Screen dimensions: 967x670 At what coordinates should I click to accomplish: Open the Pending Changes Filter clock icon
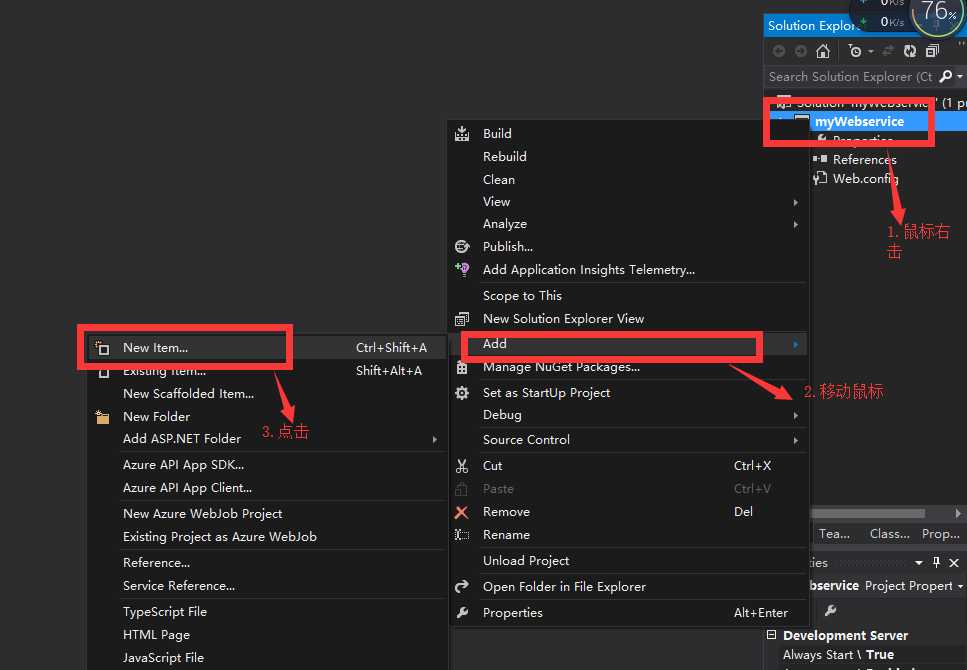tap(855, 51)
